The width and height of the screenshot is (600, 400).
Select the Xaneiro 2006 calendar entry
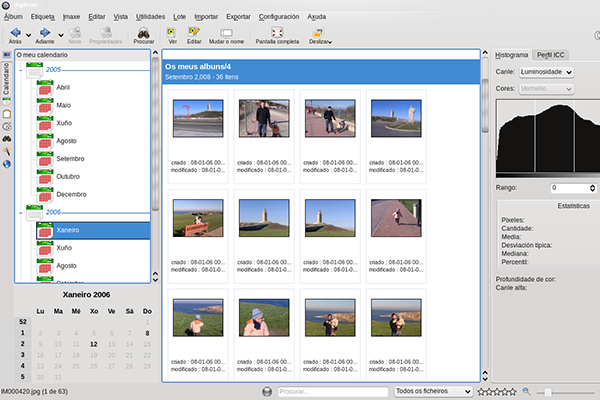[68, 230]
